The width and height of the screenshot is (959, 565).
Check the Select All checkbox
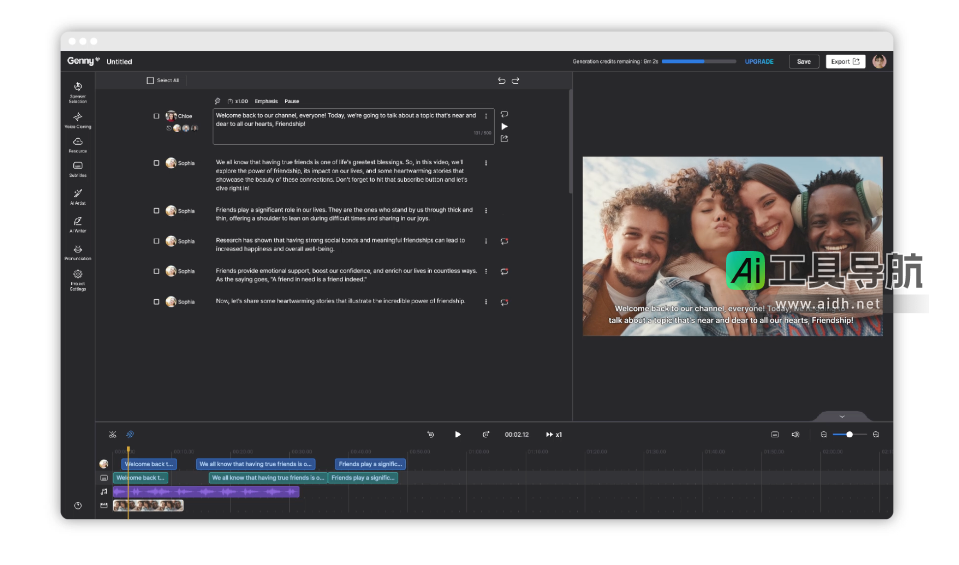[x=150, y=80]
